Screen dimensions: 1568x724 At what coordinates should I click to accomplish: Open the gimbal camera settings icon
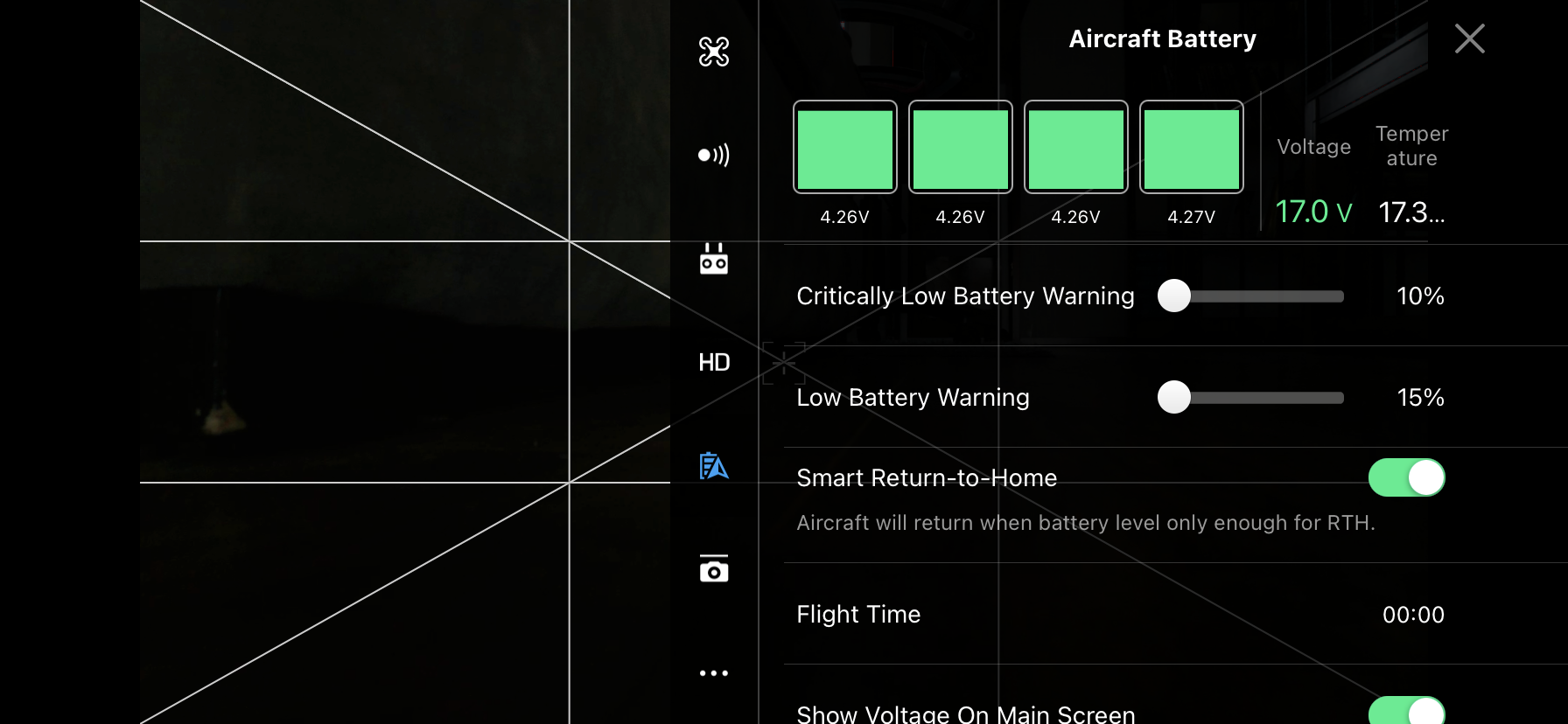(x=714, y=569)
